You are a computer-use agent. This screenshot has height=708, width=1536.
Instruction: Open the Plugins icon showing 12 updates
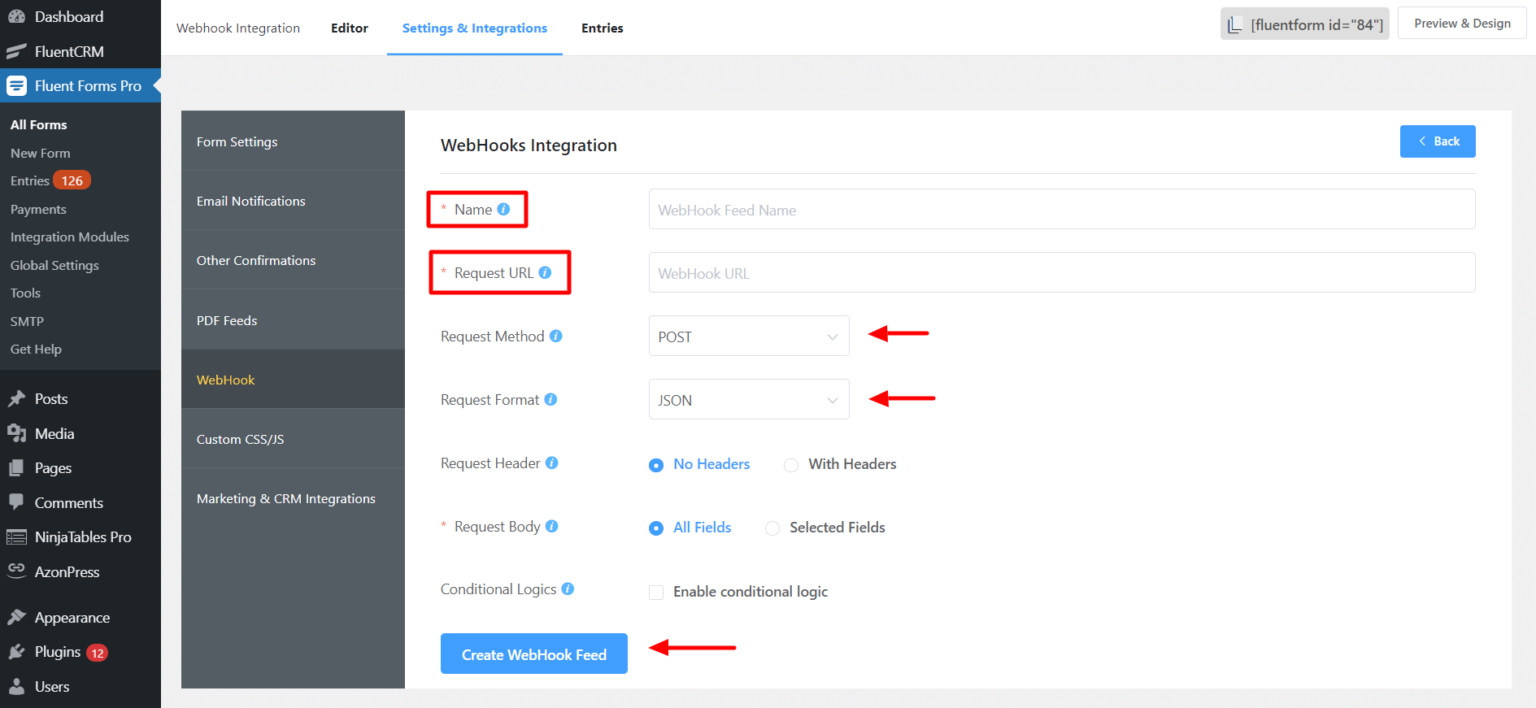[x=18, y=651]
